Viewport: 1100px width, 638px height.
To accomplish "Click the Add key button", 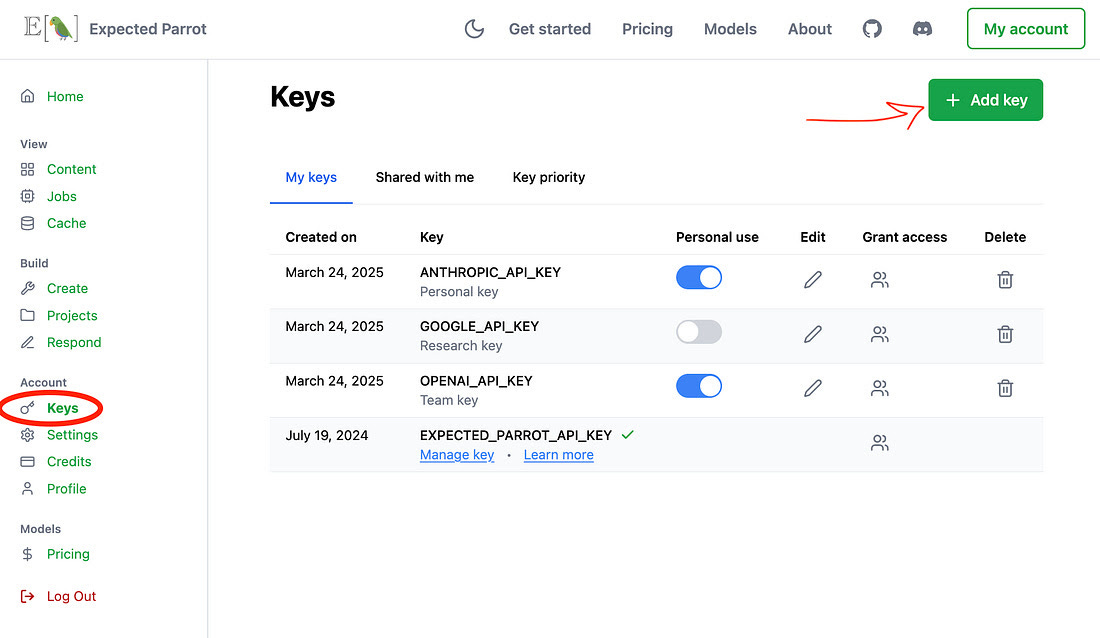I will (985, 100).
